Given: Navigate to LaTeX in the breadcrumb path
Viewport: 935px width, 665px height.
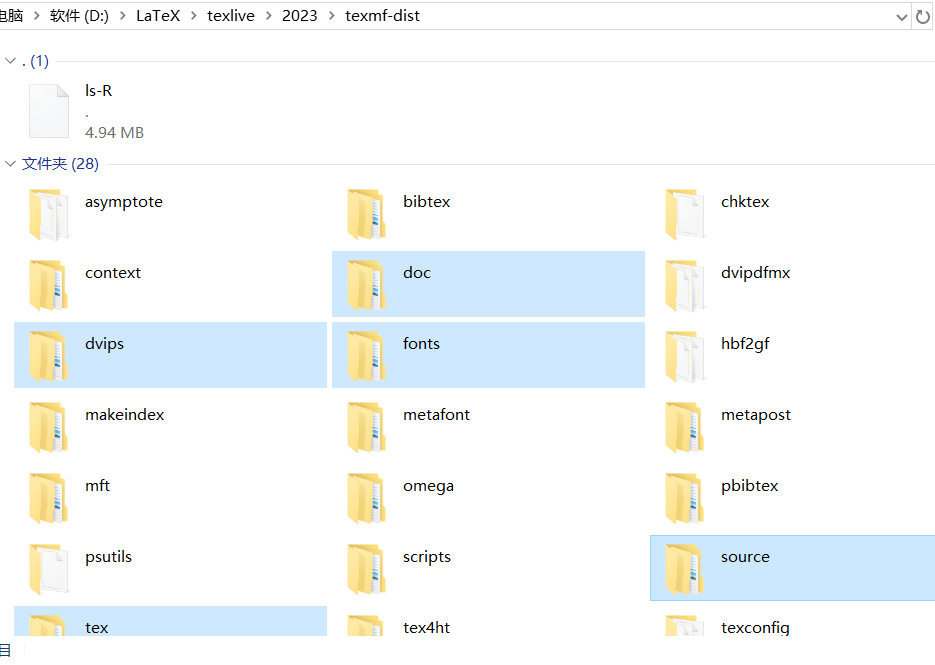Looking at the screenshot, I should coord(158,17).
